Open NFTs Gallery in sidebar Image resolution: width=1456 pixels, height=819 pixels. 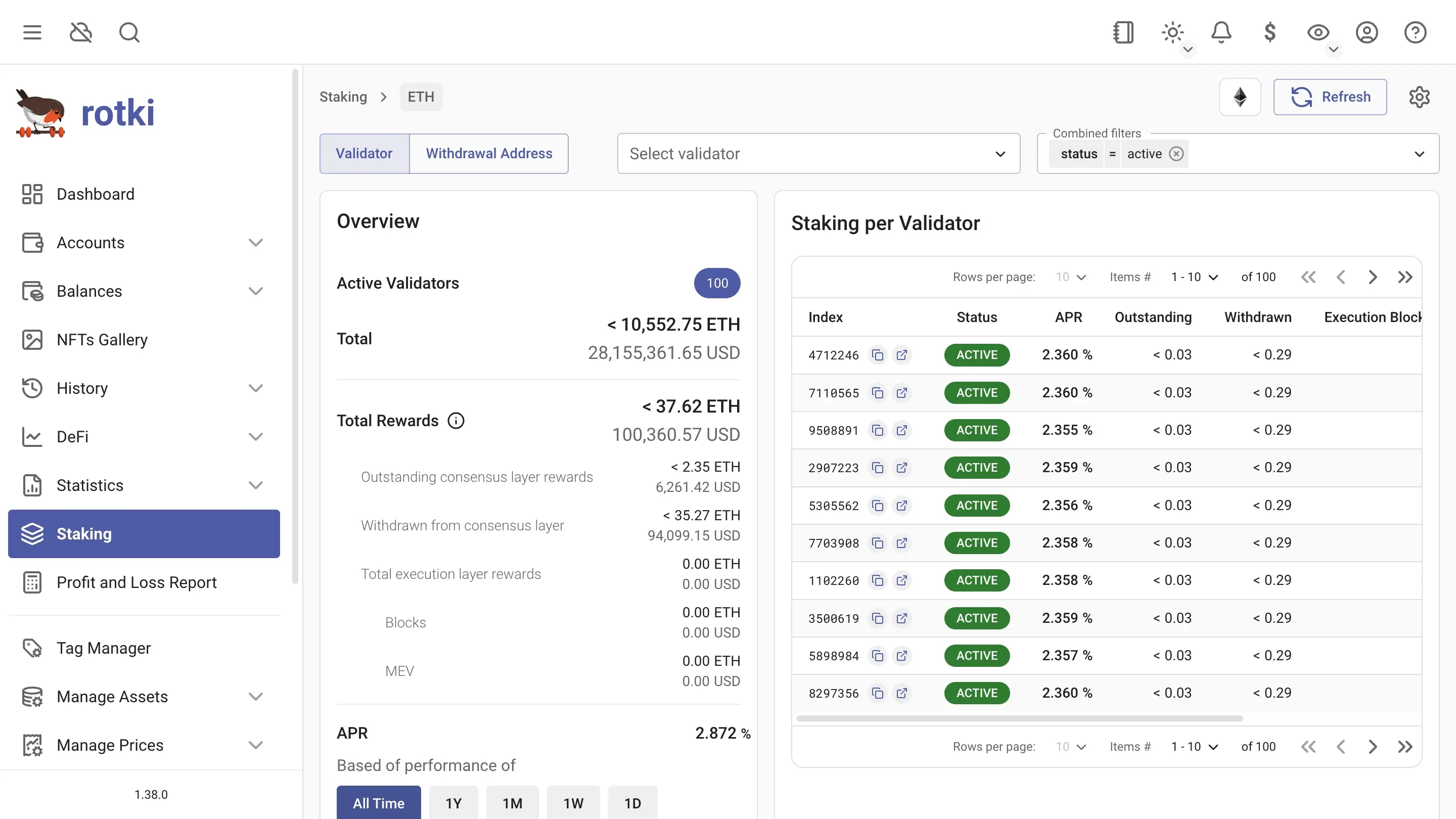click(x=144, y=340)
